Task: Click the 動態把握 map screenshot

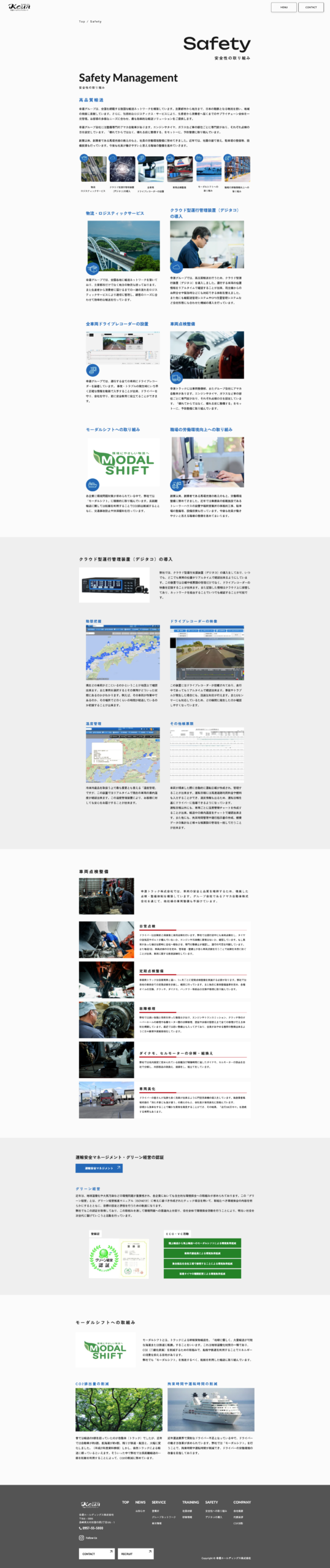Action: point(123,652)
